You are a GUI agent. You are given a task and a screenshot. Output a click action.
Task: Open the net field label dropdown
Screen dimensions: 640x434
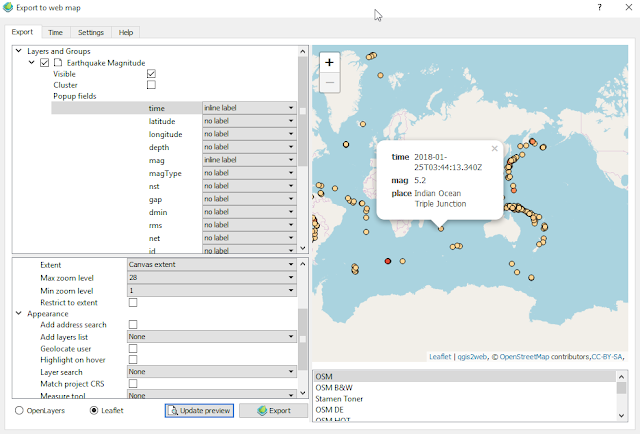pos(249,238)
